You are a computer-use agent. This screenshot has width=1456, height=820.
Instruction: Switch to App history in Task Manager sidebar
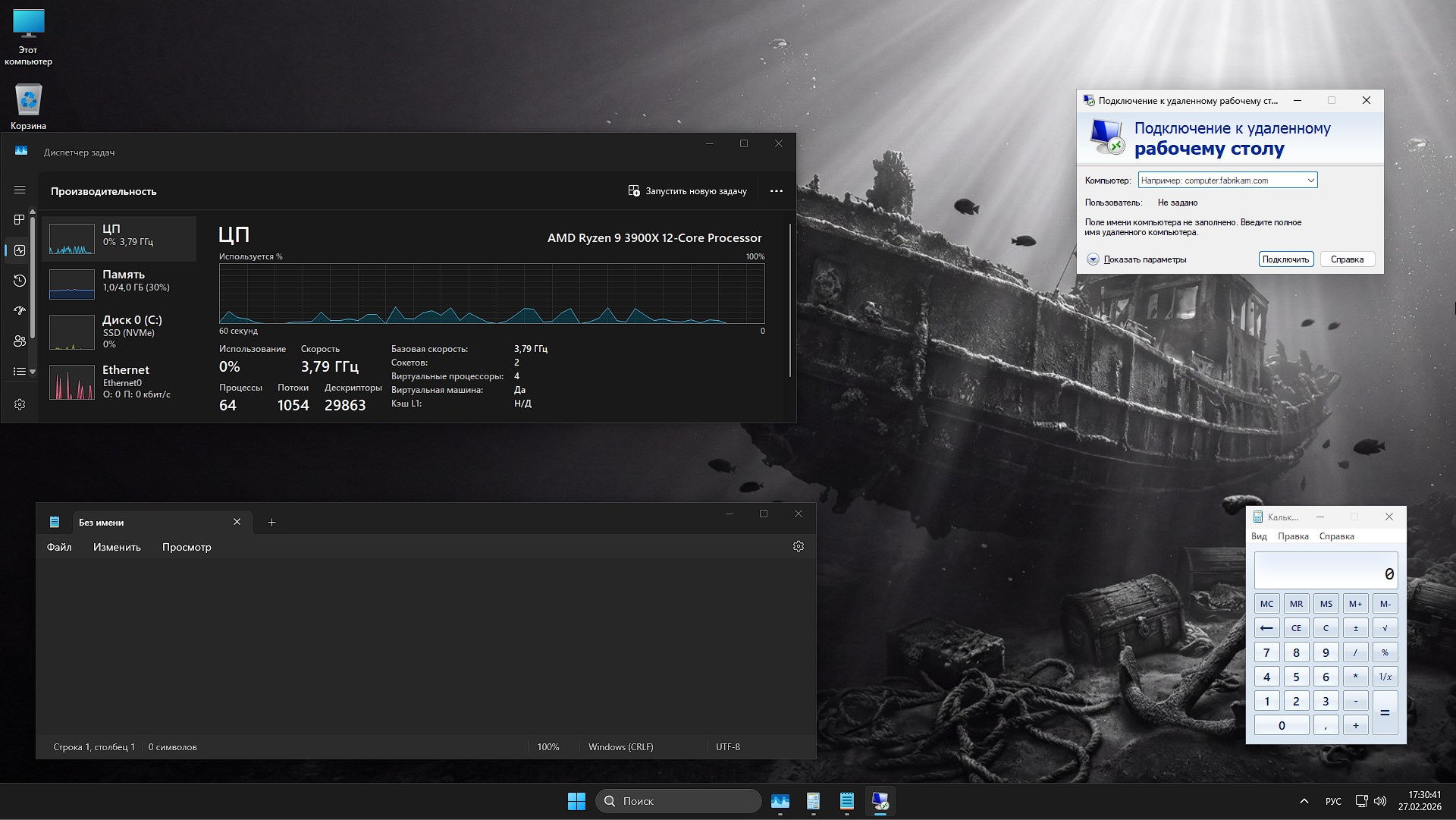click(19, 281)
